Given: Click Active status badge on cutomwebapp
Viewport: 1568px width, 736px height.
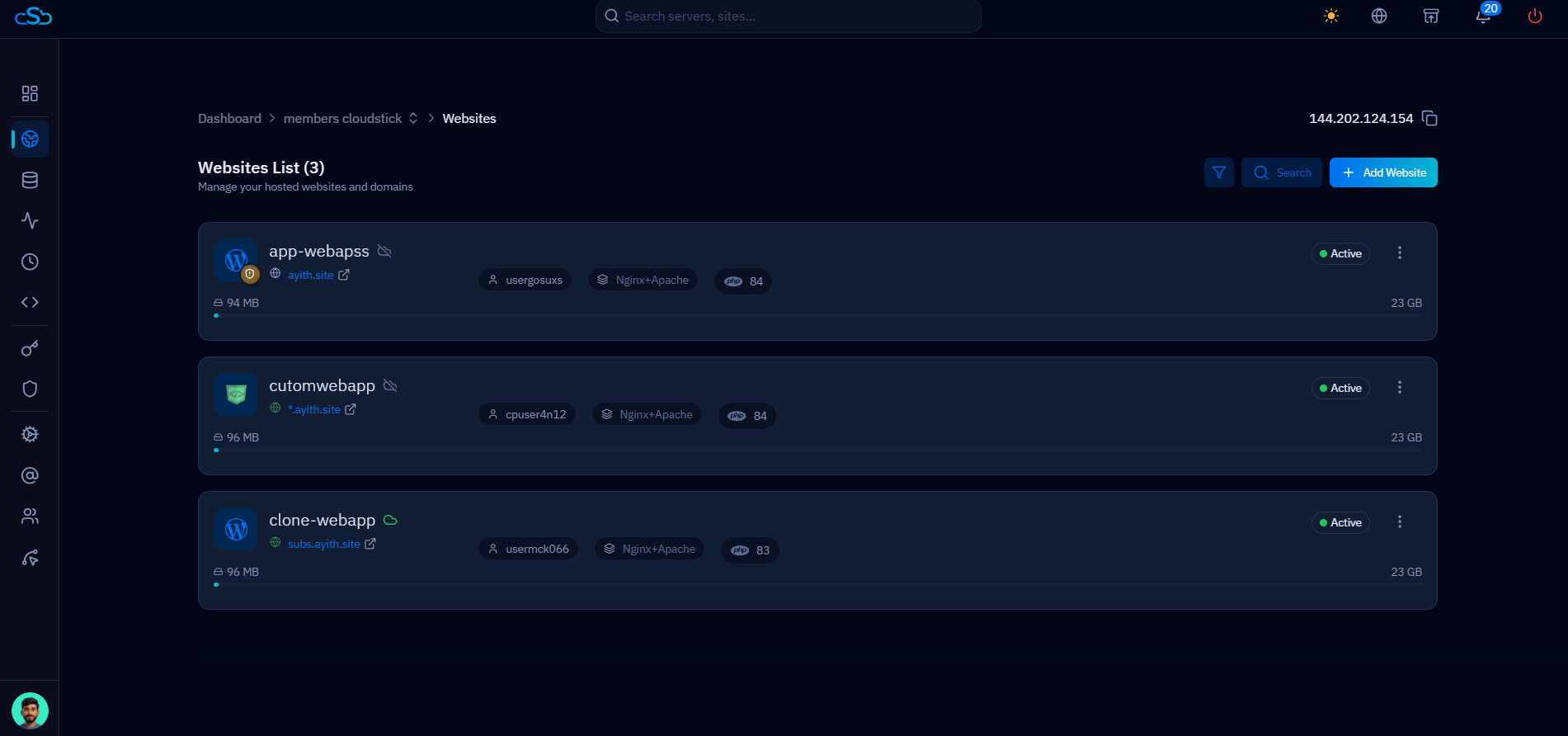Looking at the screenshot, I should pos(1340,388).
